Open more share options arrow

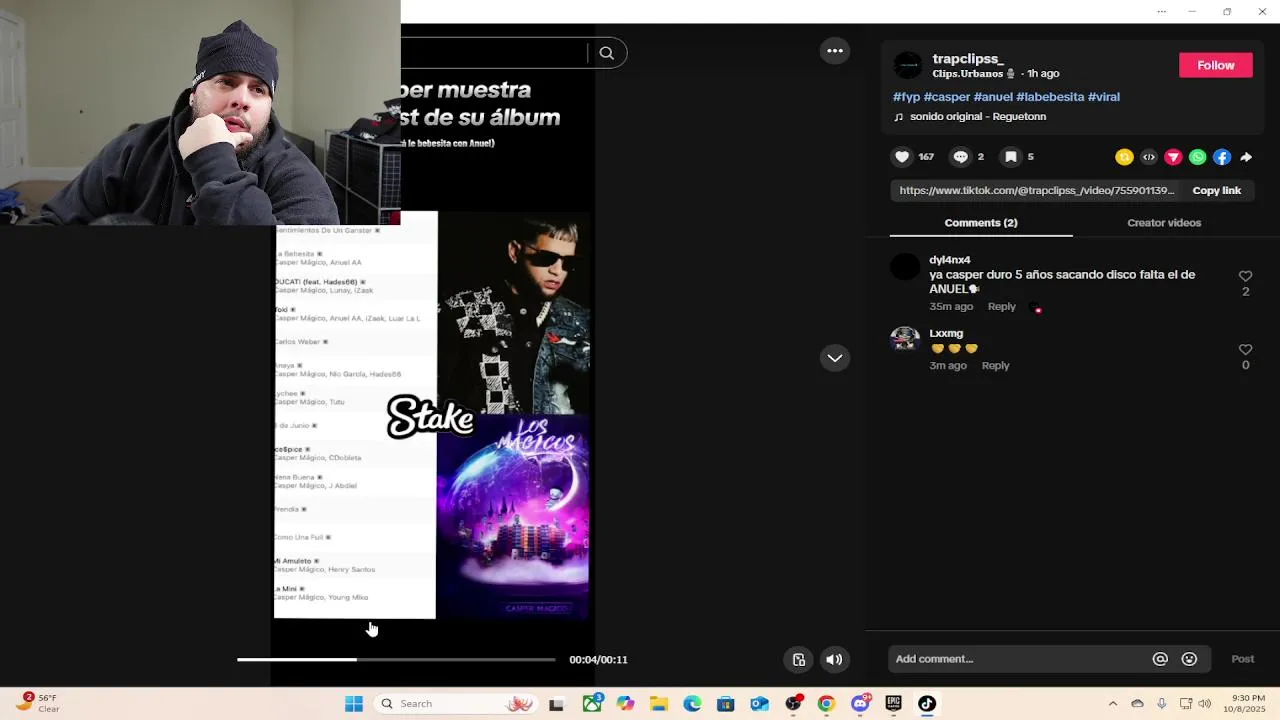[x=1246, y=157]
